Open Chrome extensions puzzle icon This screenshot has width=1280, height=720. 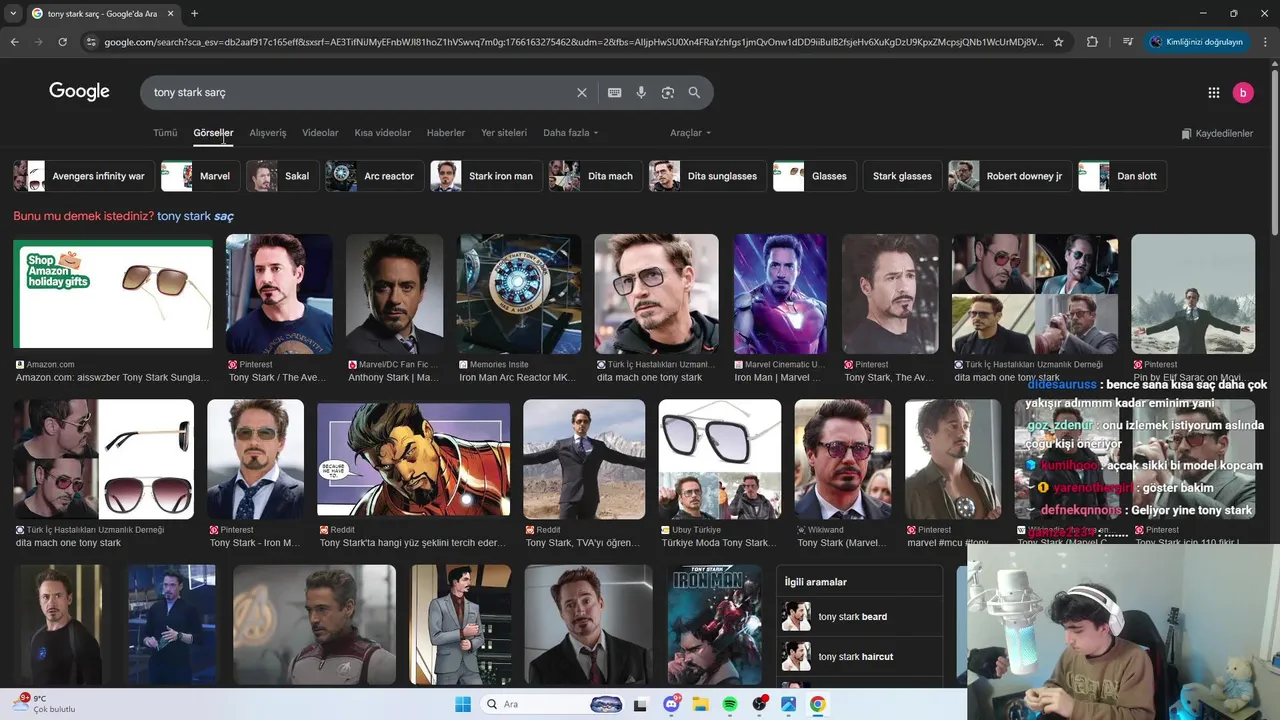click(1092, 42)
